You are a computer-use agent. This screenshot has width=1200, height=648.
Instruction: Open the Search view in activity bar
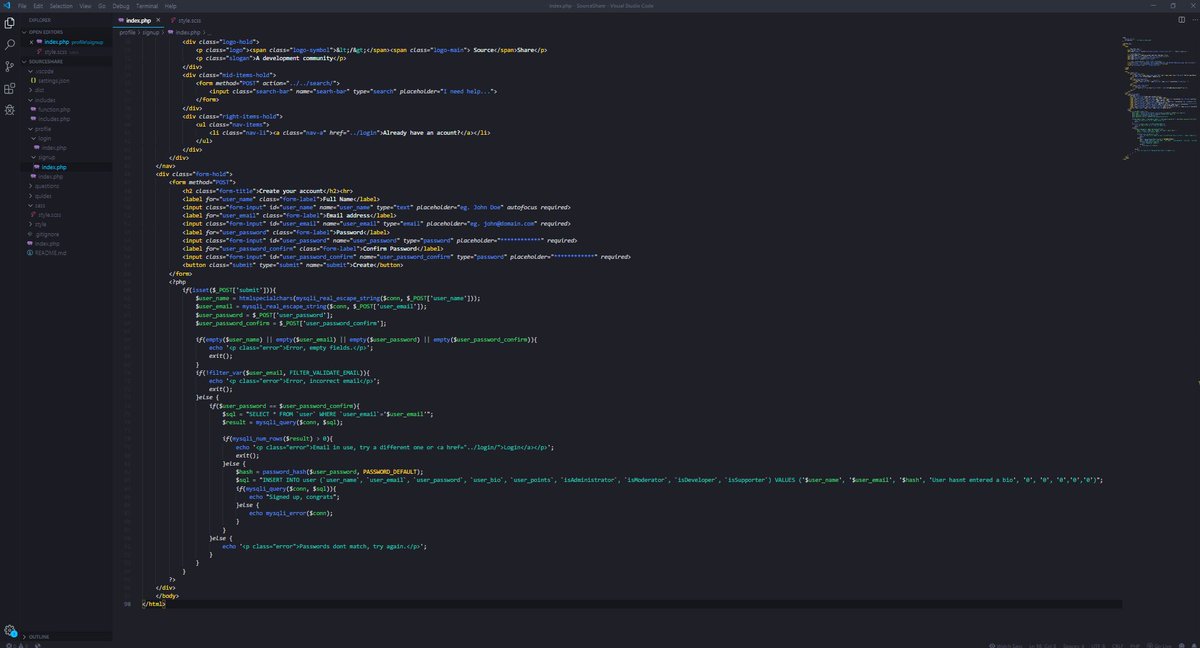tap(10, 45)
